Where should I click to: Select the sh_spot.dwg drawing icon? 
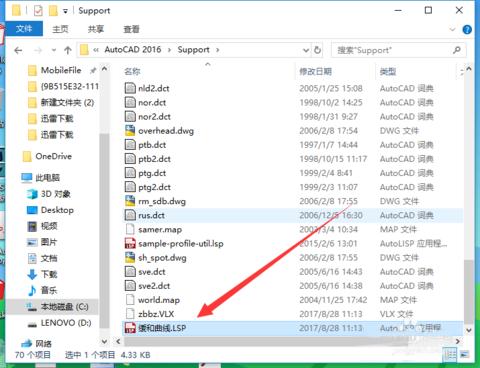pyautogui.click(x=130, y=258)
